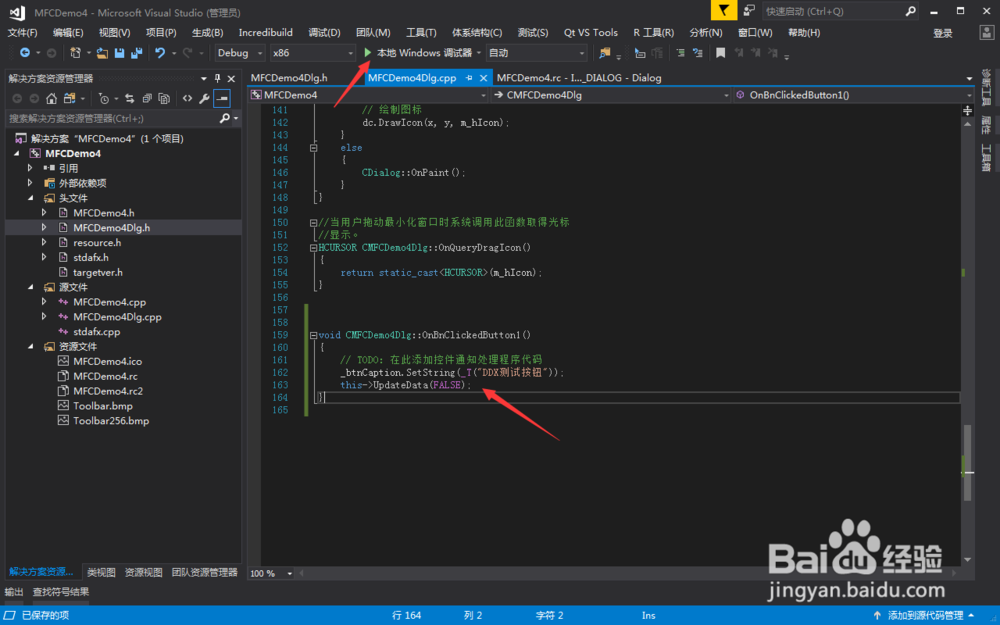Click the navigate backward toolbar icon

click(x=25, y=53)
